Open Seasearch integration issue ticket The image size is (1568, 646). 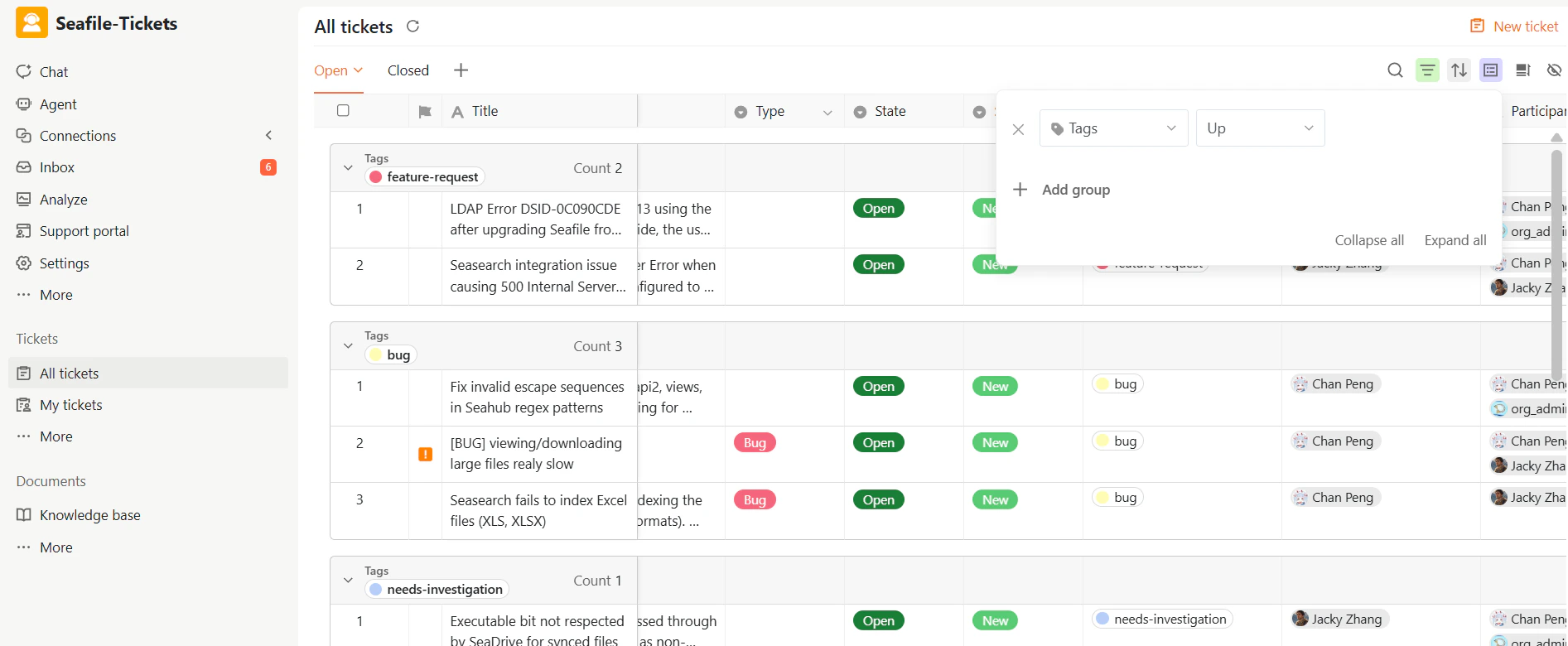pos(538,276)
